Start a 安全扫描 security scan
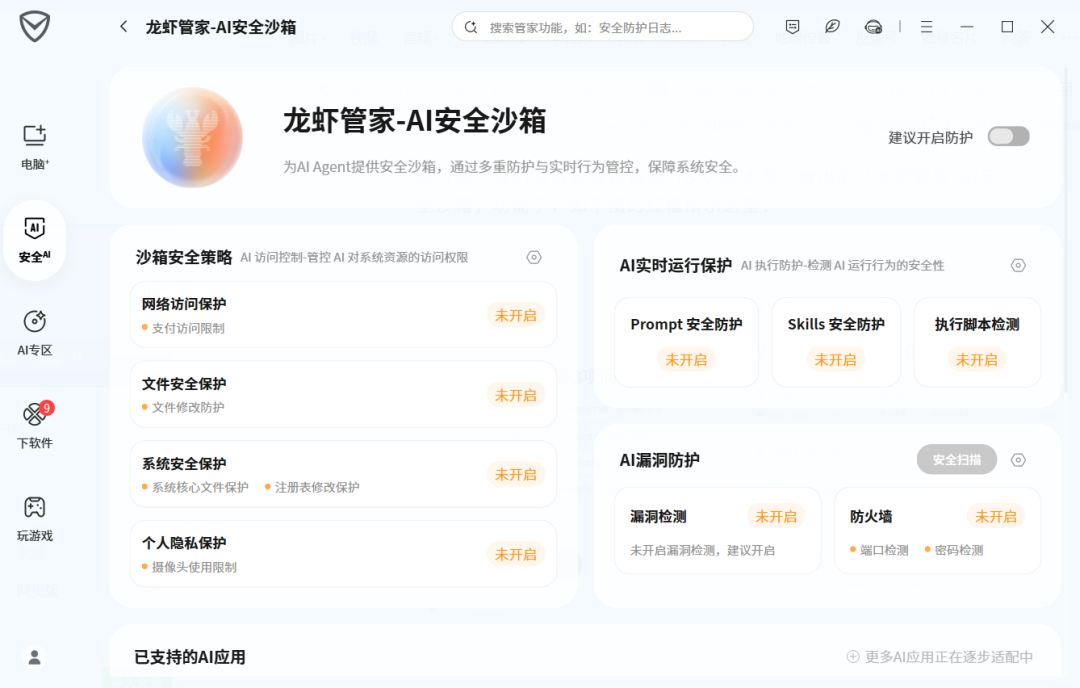The height and width of the screenshot is (688, 1080). 956,459
